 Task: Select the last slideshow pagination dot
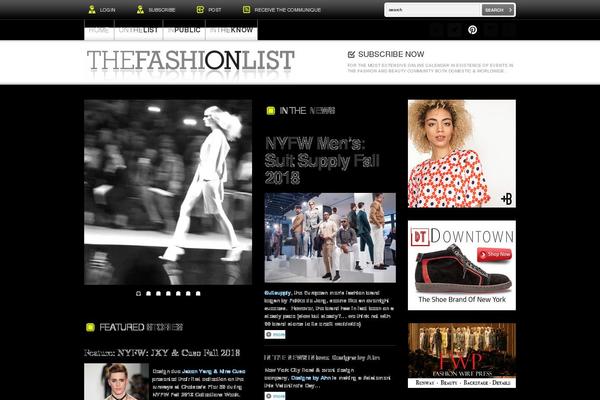point(198,294)
